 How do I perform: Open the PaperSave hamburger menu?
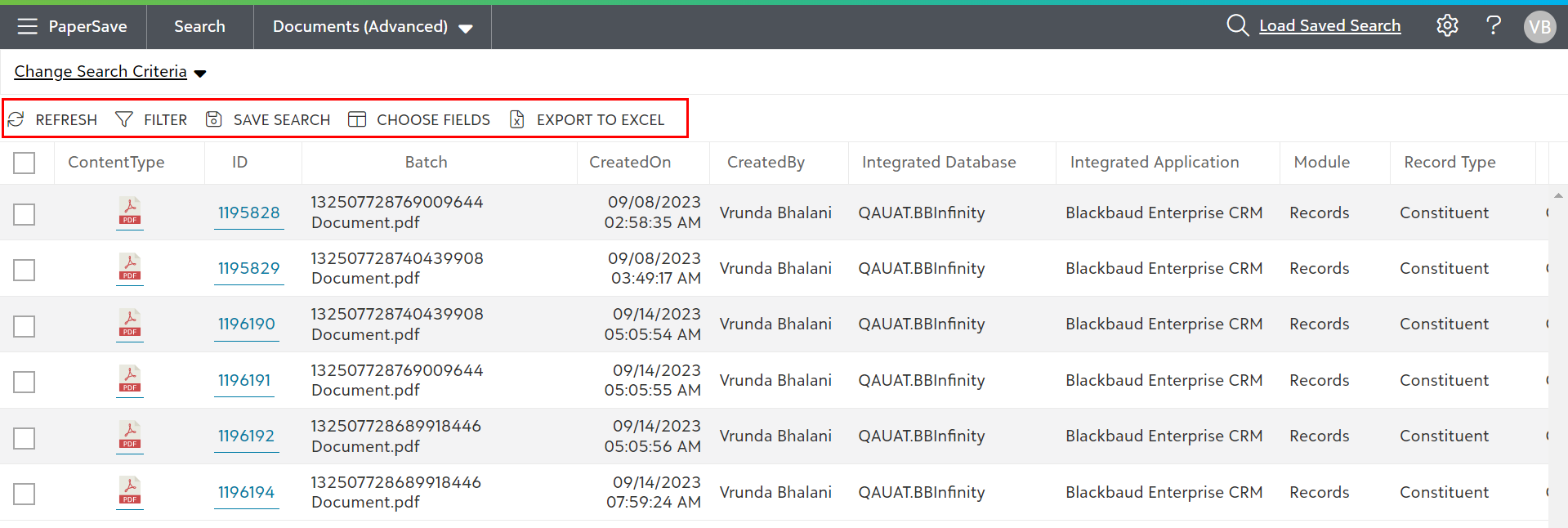[x=27, y=26]
